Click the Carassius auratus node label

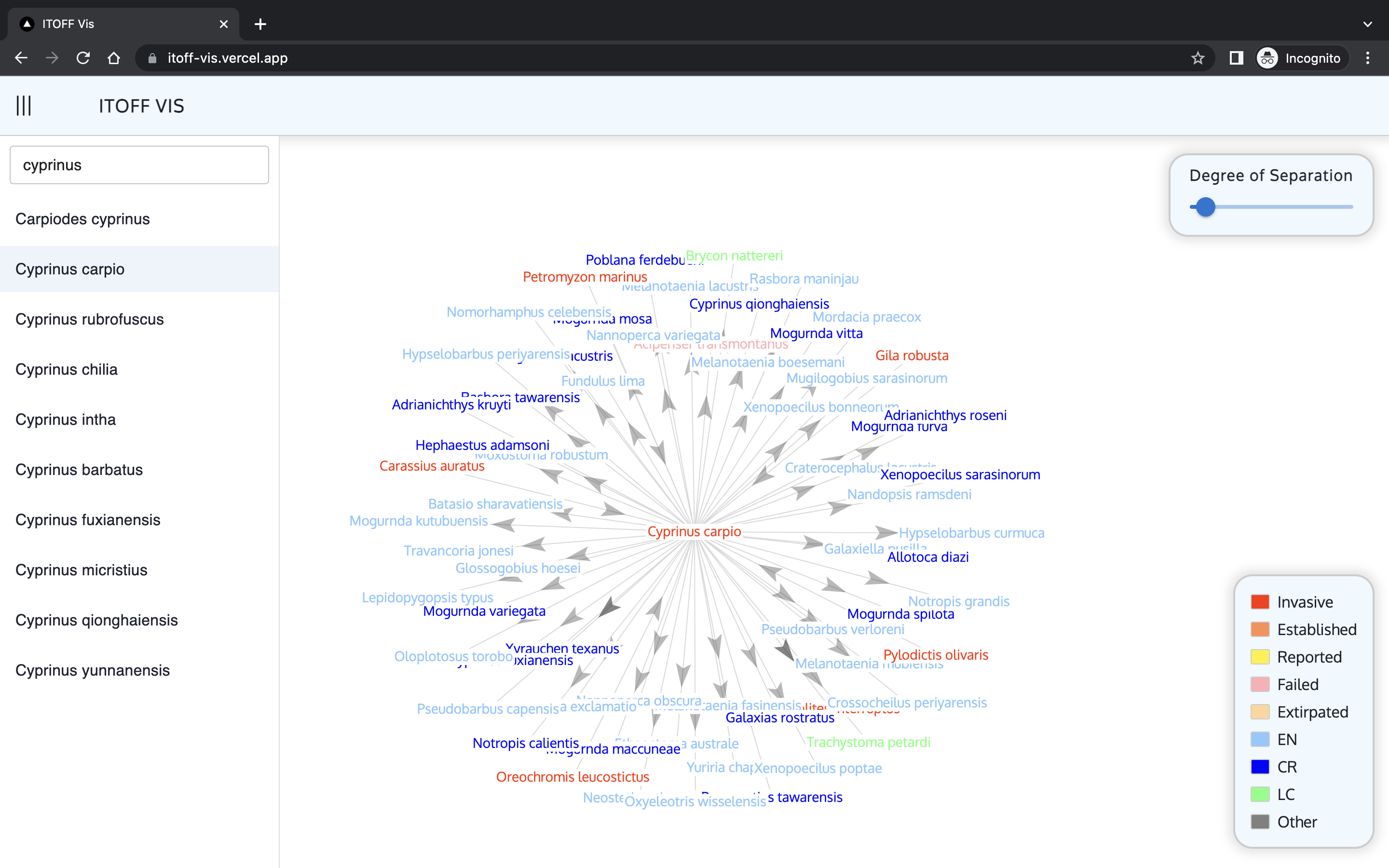coord(432,465)
